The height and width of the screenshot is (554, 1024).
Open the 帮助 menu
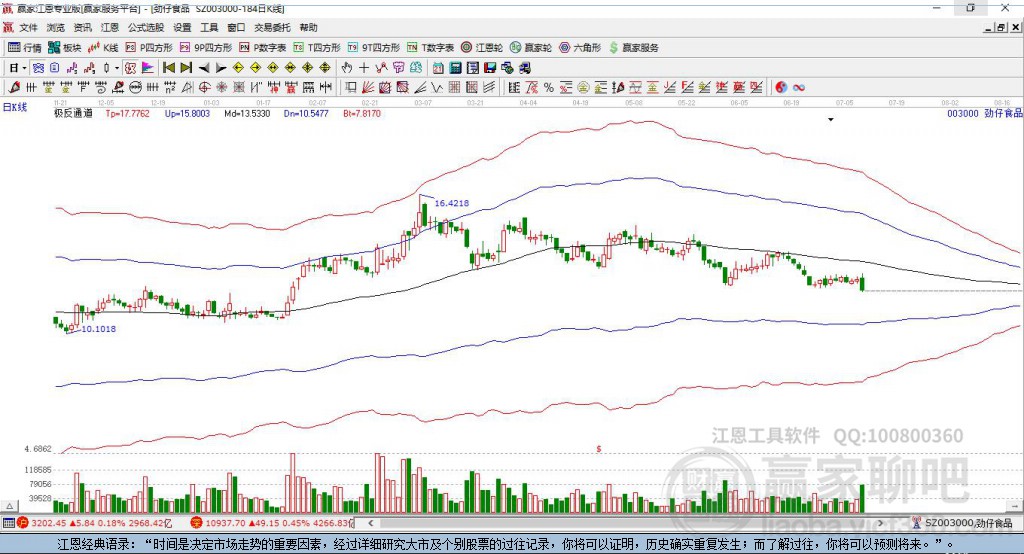(308, 27)
